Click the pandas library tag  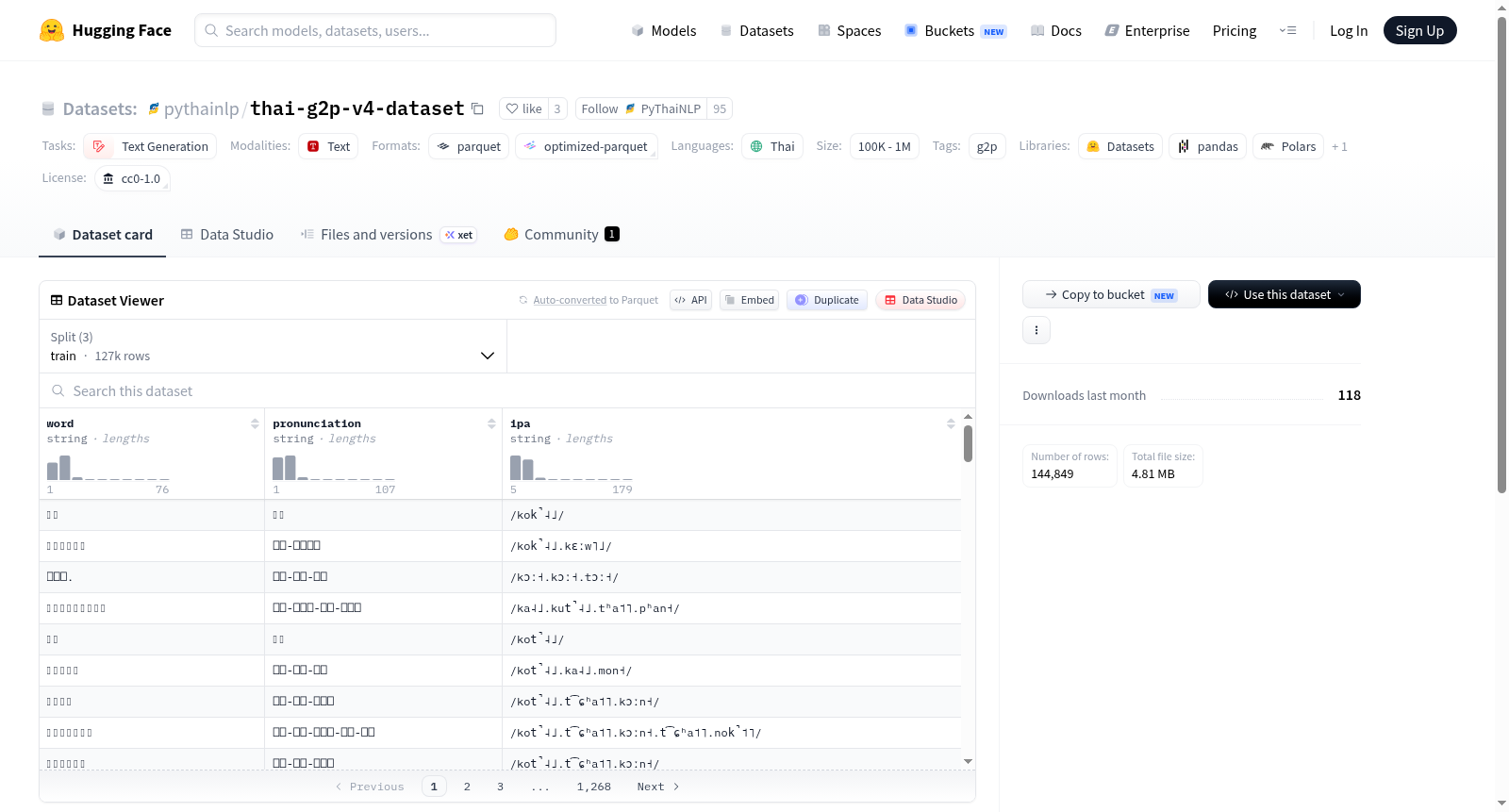1208,146
